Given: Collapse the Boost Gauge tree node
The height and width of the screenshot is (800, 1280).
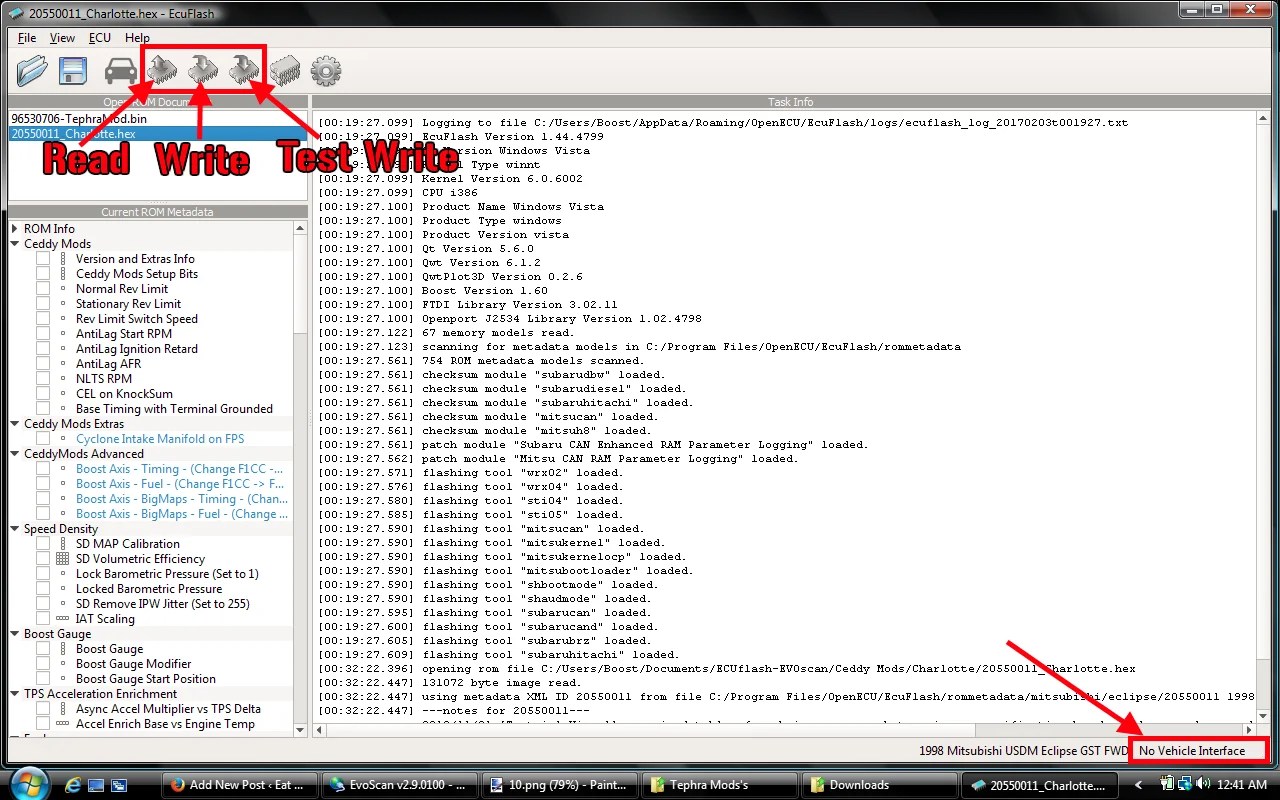Looking at the screenshot, I should tap(15, 633).
